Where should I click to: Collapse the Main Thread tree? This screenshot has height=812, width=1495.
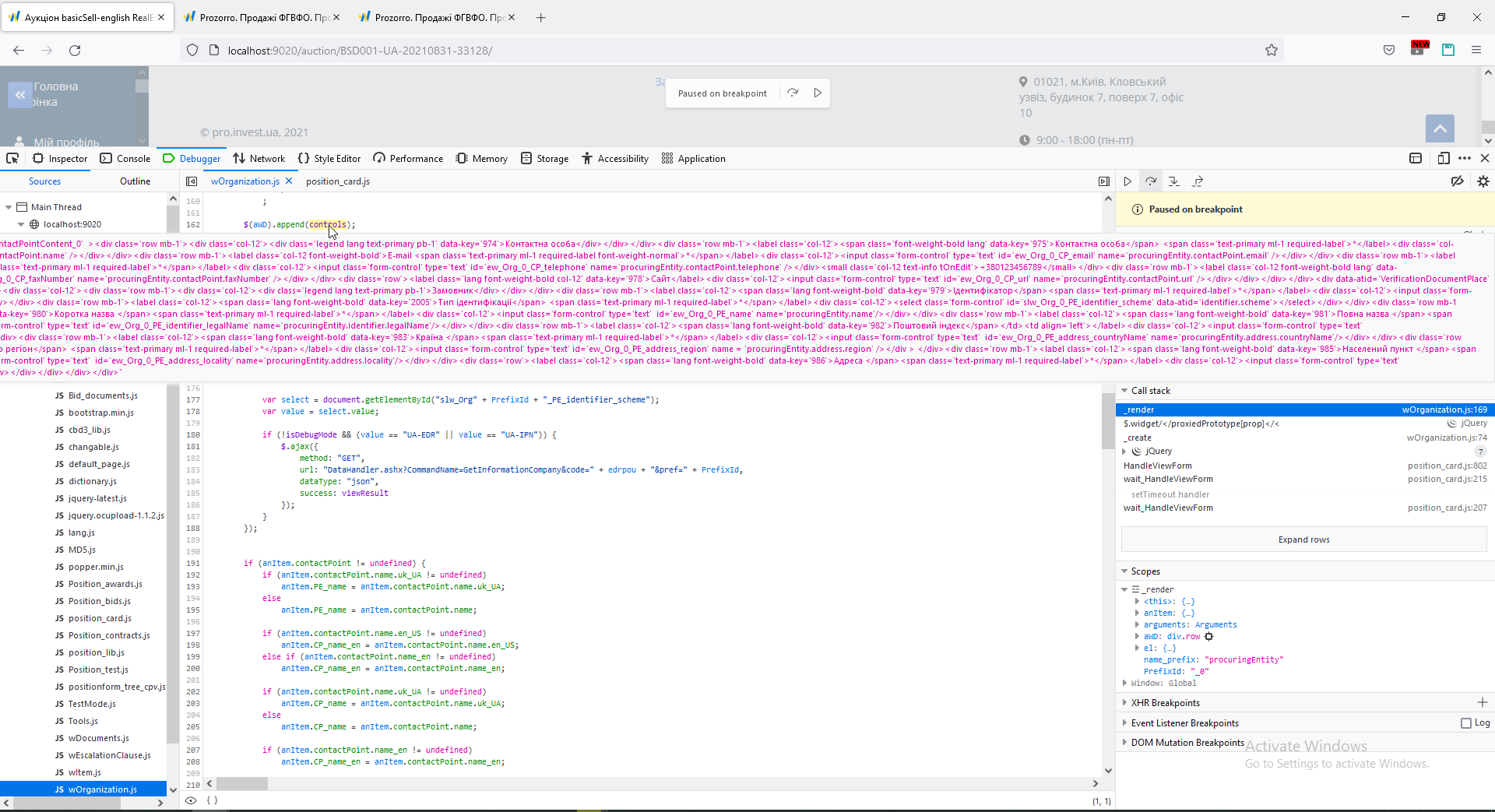tap(9, 207)
